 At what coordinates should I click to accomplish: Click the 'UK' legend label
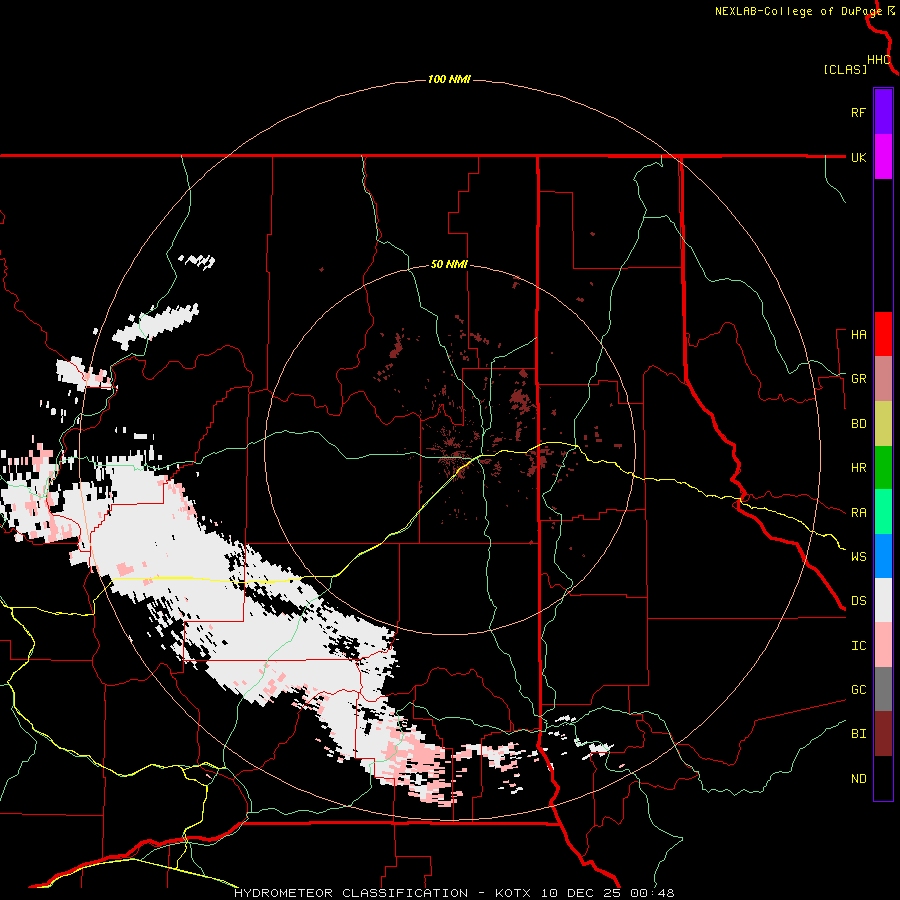coord(858,157)
